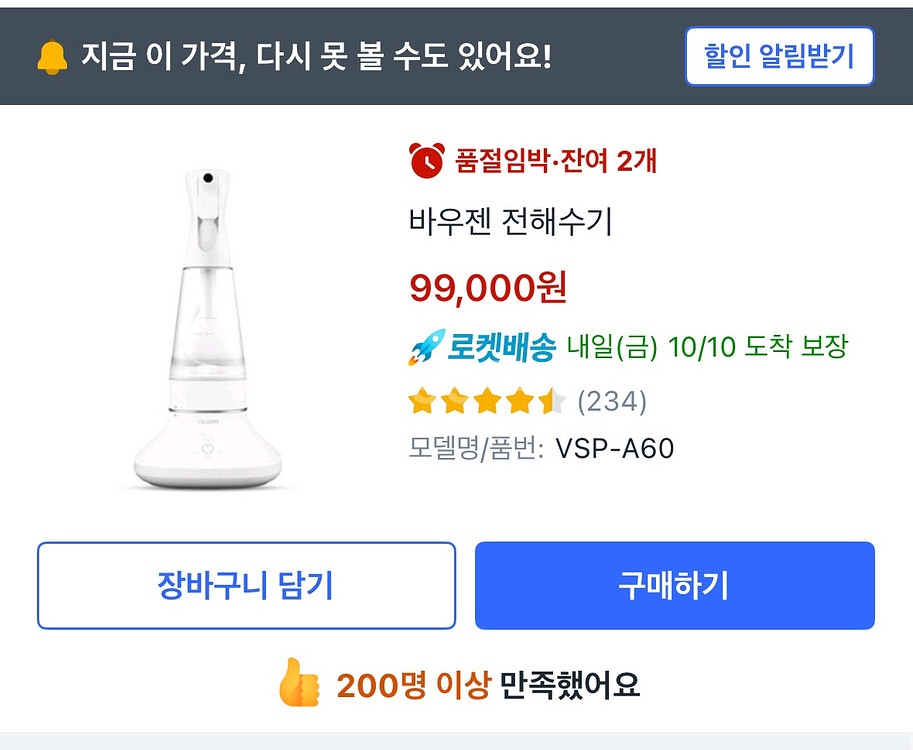Tap the blue 로켓배송 badge text

click(501, 348)
